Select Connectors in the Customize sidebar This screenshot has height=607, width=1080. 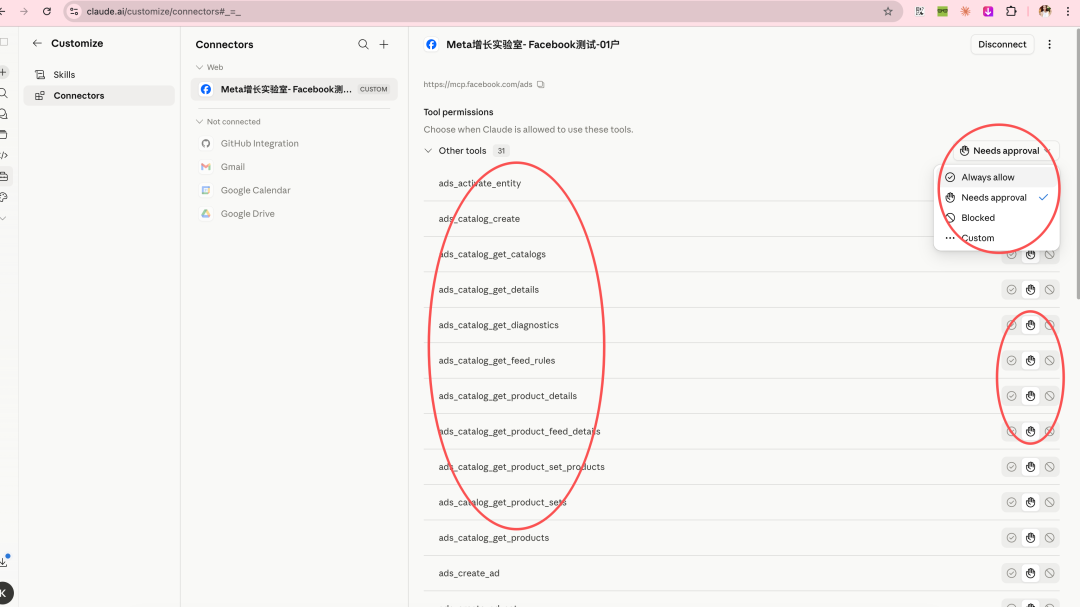99,96
